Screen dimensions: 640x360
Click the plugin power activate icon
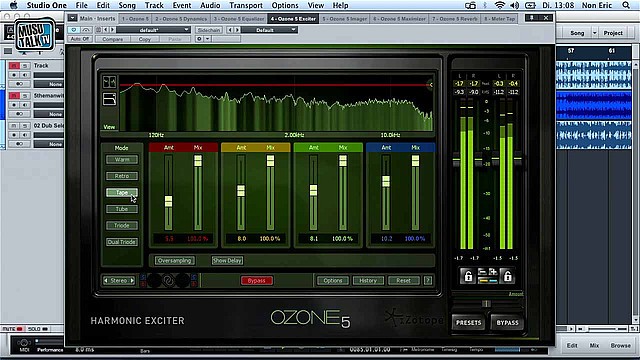[x=74, y=30]
